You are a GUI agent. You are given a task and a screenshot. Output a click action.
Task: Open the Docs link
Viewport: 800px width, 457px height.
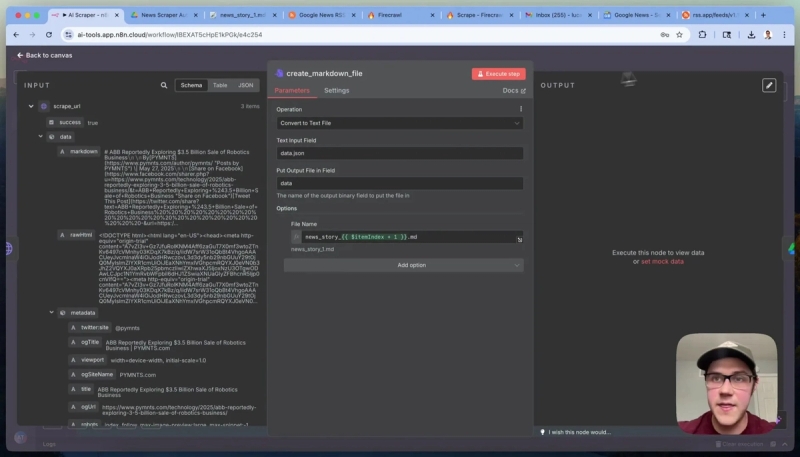click(x=514, y=91)
